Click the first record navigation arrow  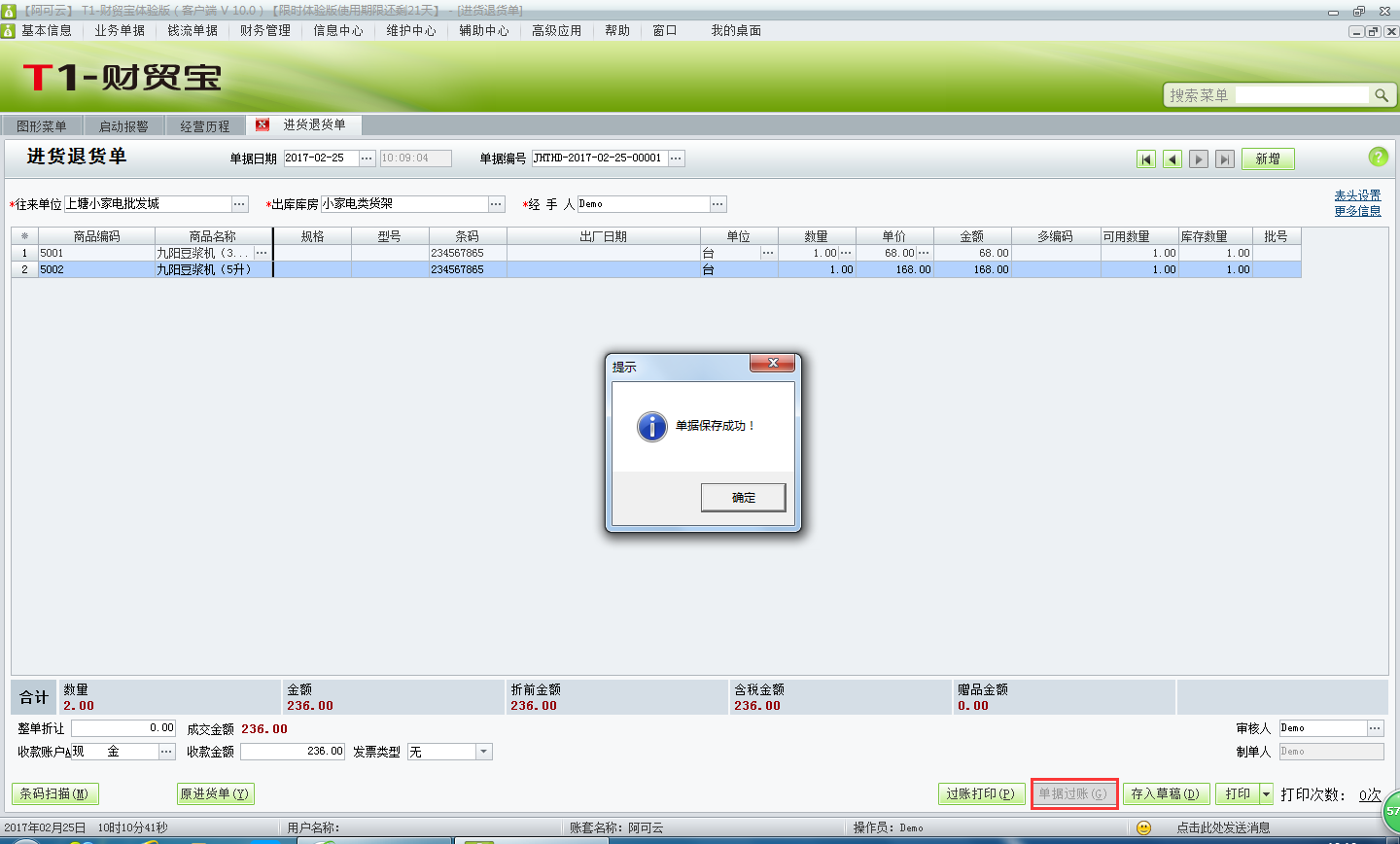coord(1146,158)
